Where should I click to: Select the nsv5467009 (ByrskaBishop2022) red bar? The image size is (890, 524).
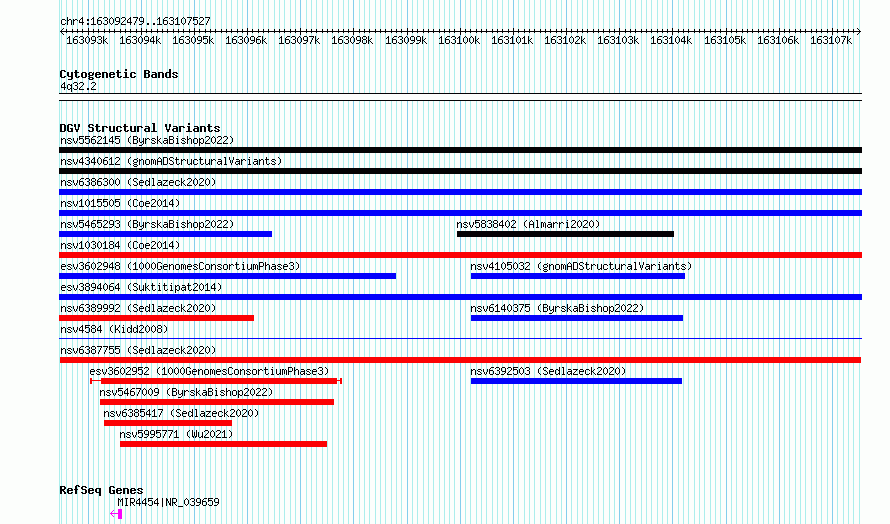coord(217,402)
